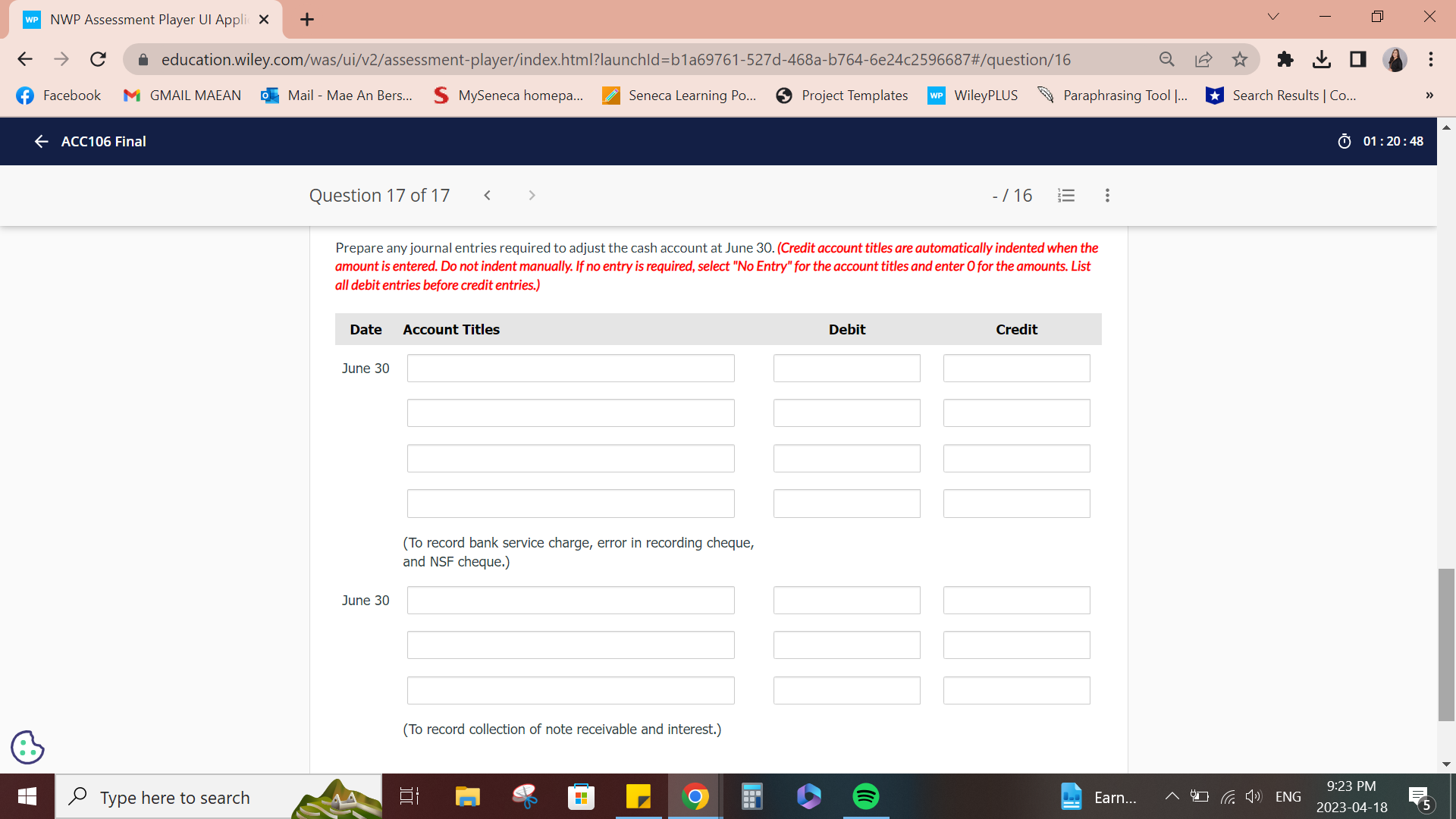Open the Seneca Learning Portal bookmark
Viewport: 1456px width, 819px height.
point(679,95)
